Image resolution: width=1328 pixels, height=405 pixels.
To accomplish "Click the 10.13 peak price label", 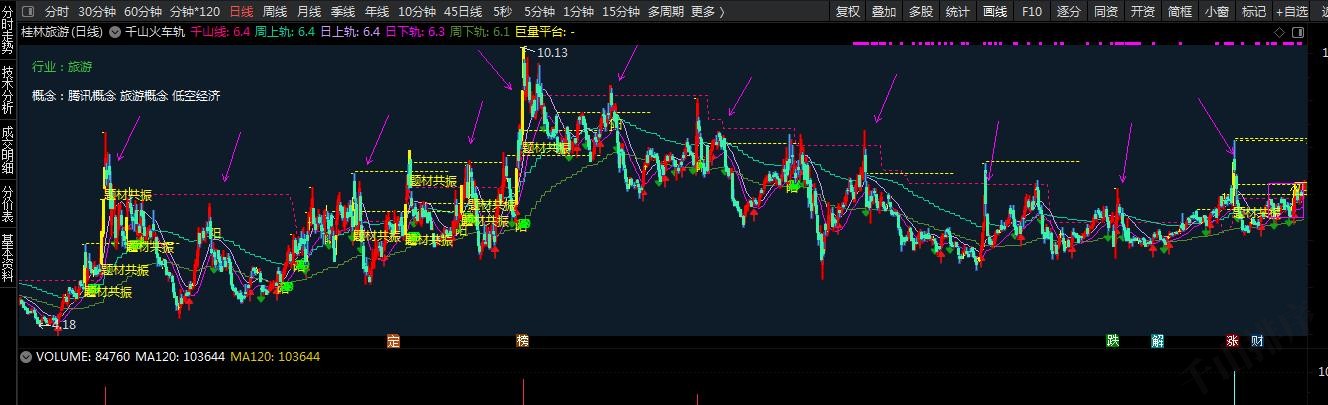I will 552,53.
